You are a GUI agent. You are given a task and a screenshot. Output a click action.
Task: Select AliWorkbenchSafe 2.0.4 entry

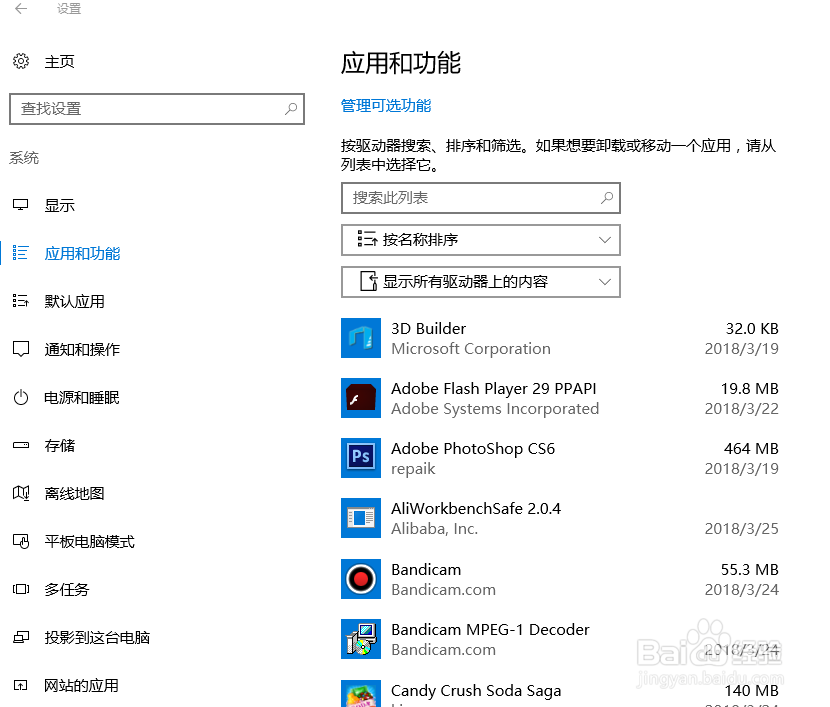560,518
